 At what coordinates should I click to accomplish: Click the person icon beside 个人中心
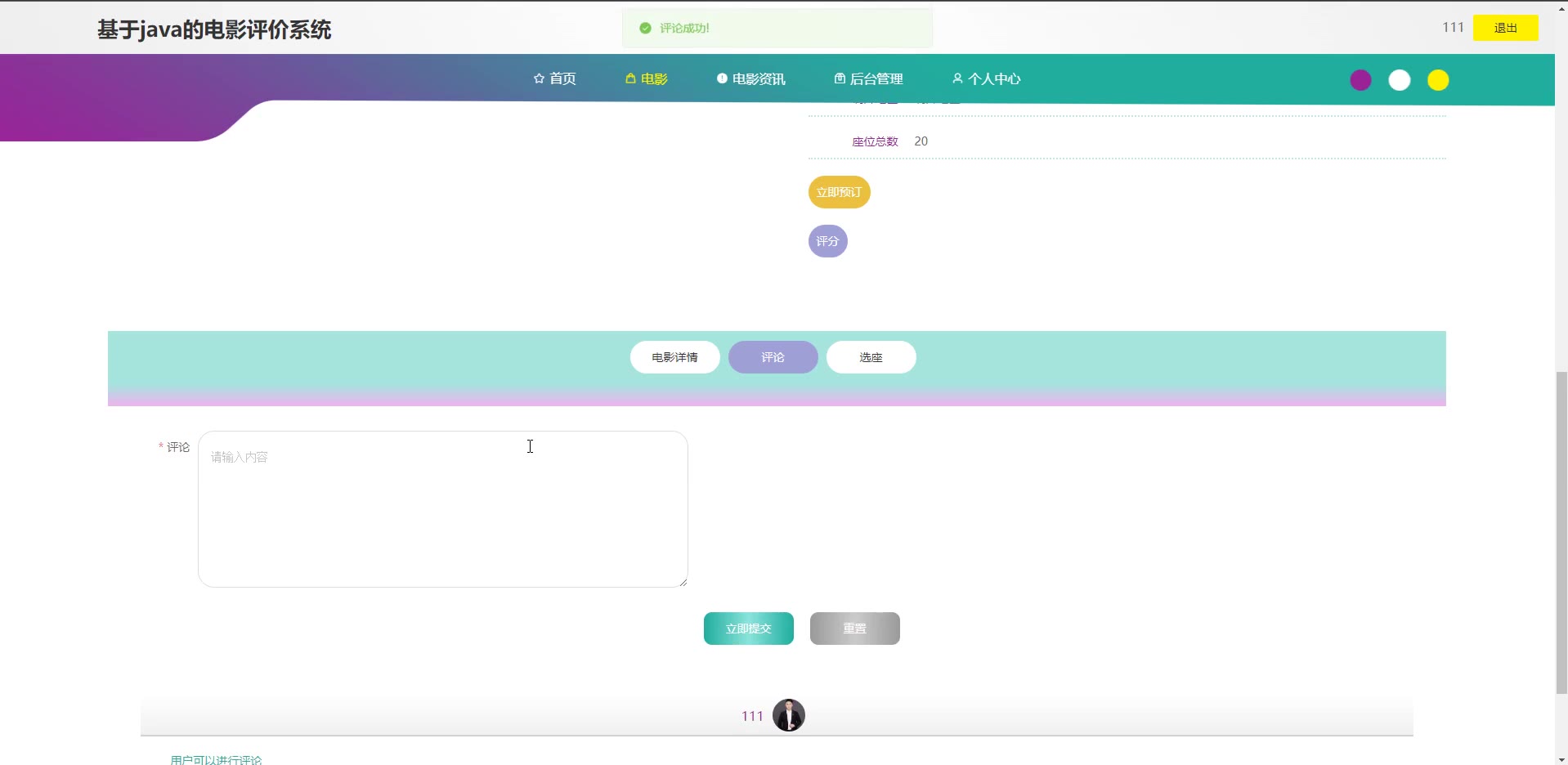(957, 78)
